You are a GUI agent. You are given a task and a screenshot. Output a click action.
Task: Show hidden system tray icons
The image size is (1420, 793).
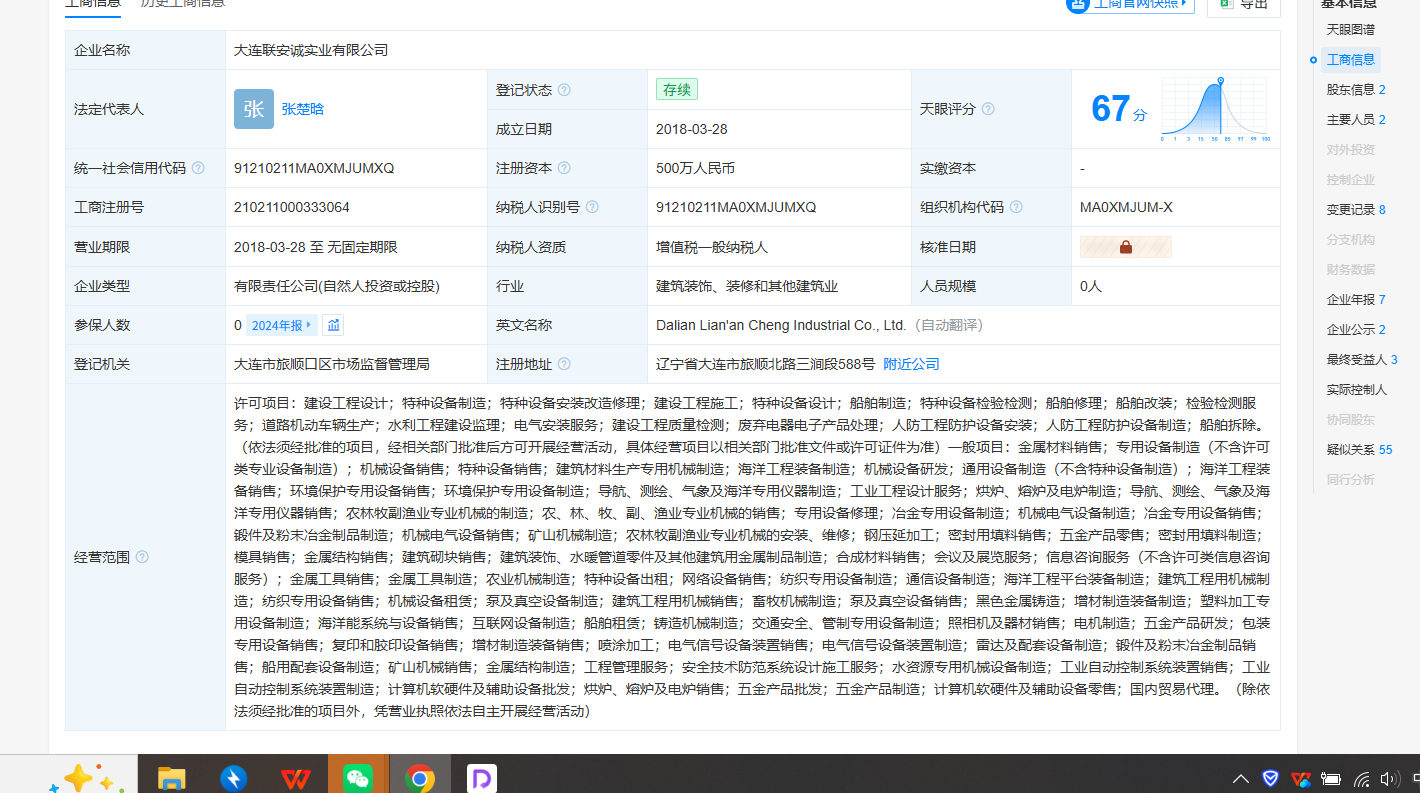(1240, 779)
